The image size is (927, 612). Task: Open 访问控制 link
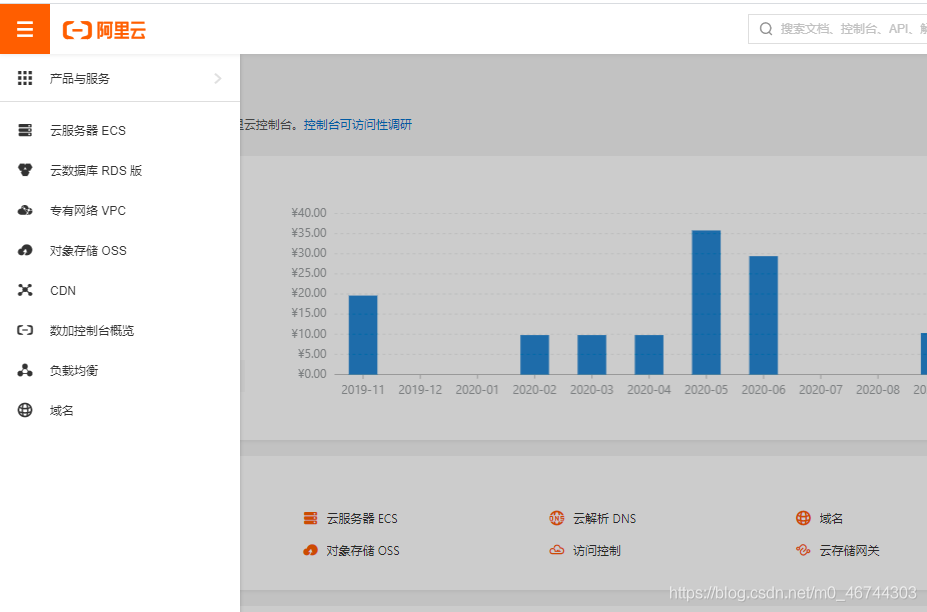[x=597, y=551]
